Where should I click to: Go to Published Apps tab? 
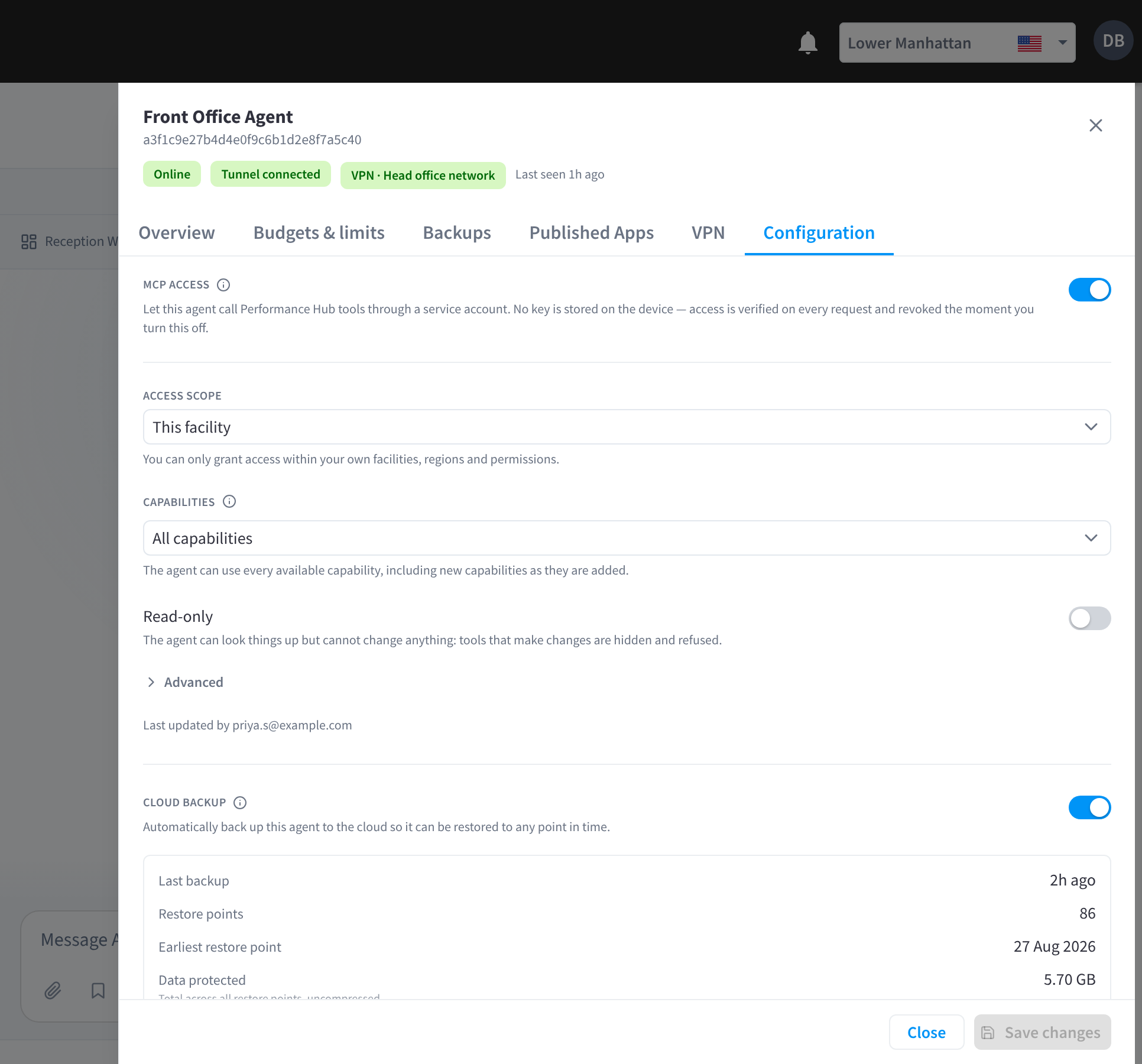[591, 233]
